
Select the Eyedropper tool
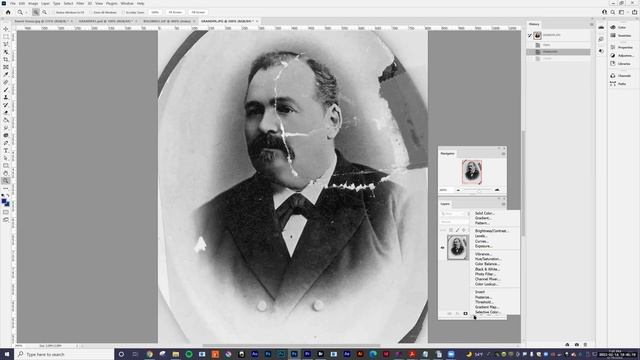pos(6,75)
